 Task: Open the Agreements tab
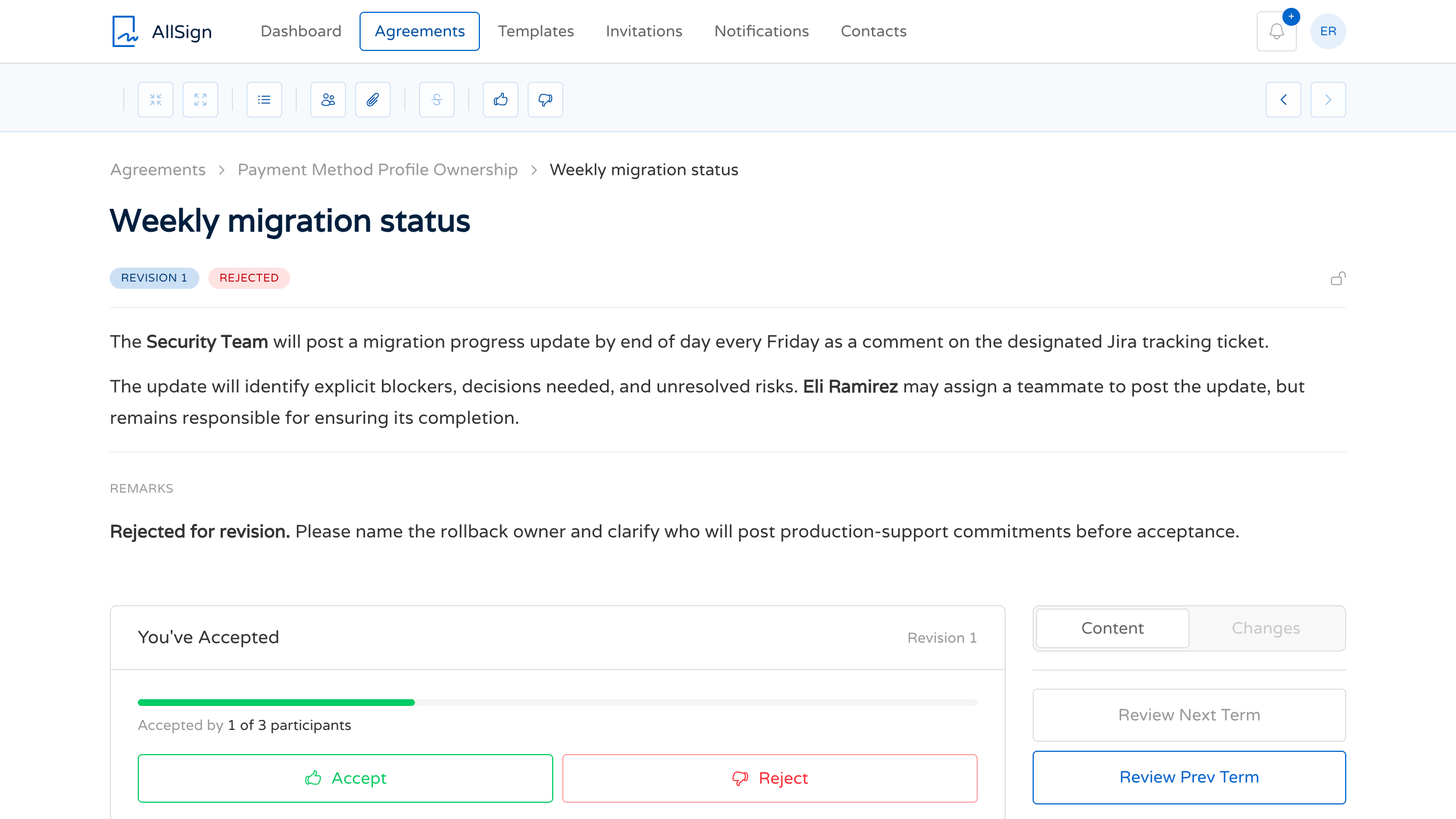pyautogui.click(x=419, y=31)
